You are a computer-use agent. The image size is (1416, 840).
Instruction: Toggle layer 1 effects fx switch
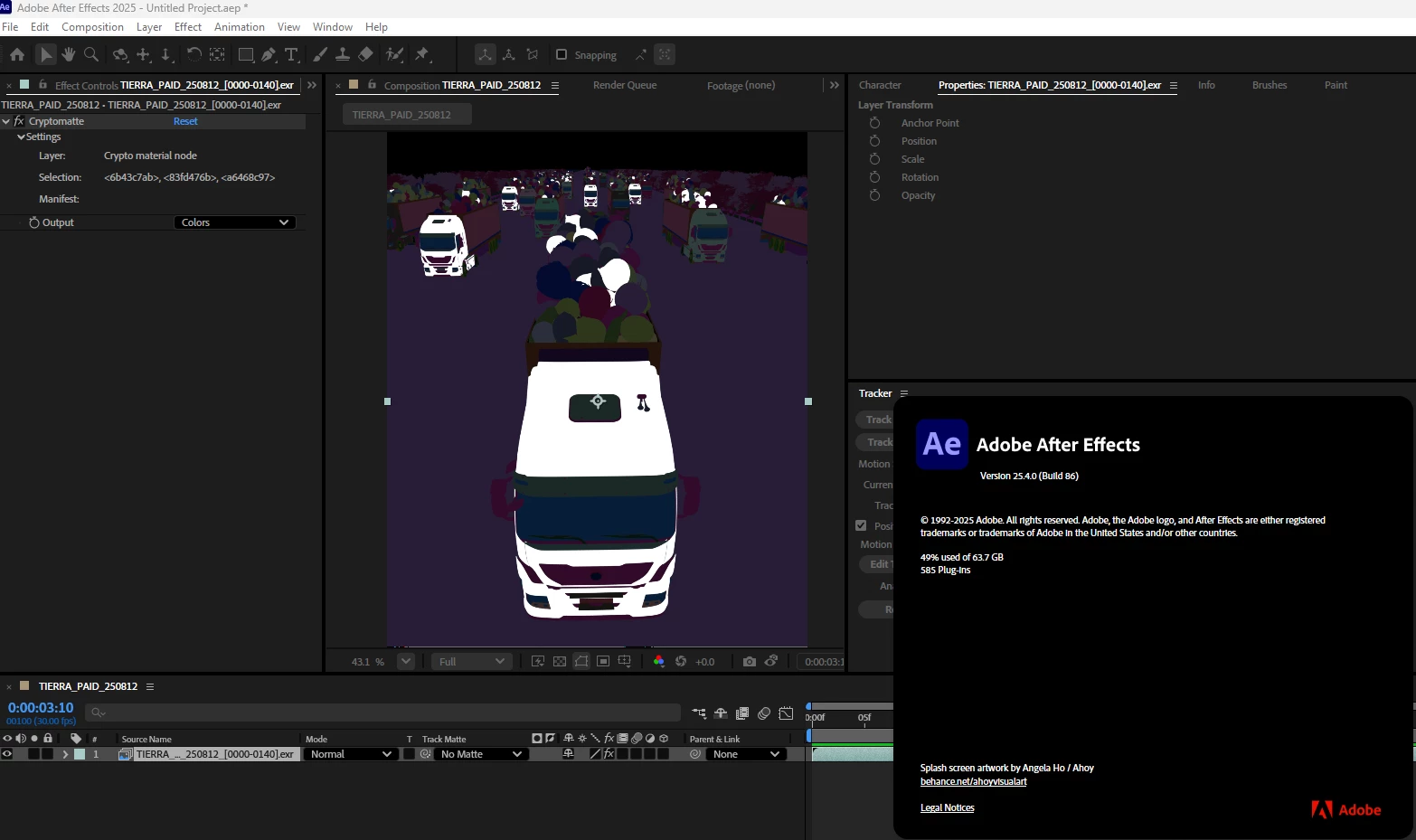pos(609,754)
